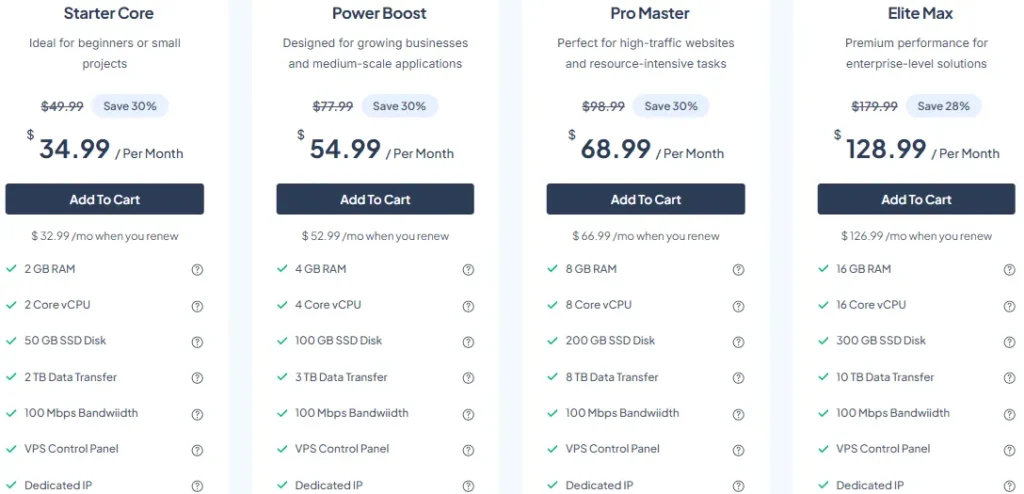Add Elite Max plan to cart
This screenshot has height=494, width=1024.
coord(916,199)
